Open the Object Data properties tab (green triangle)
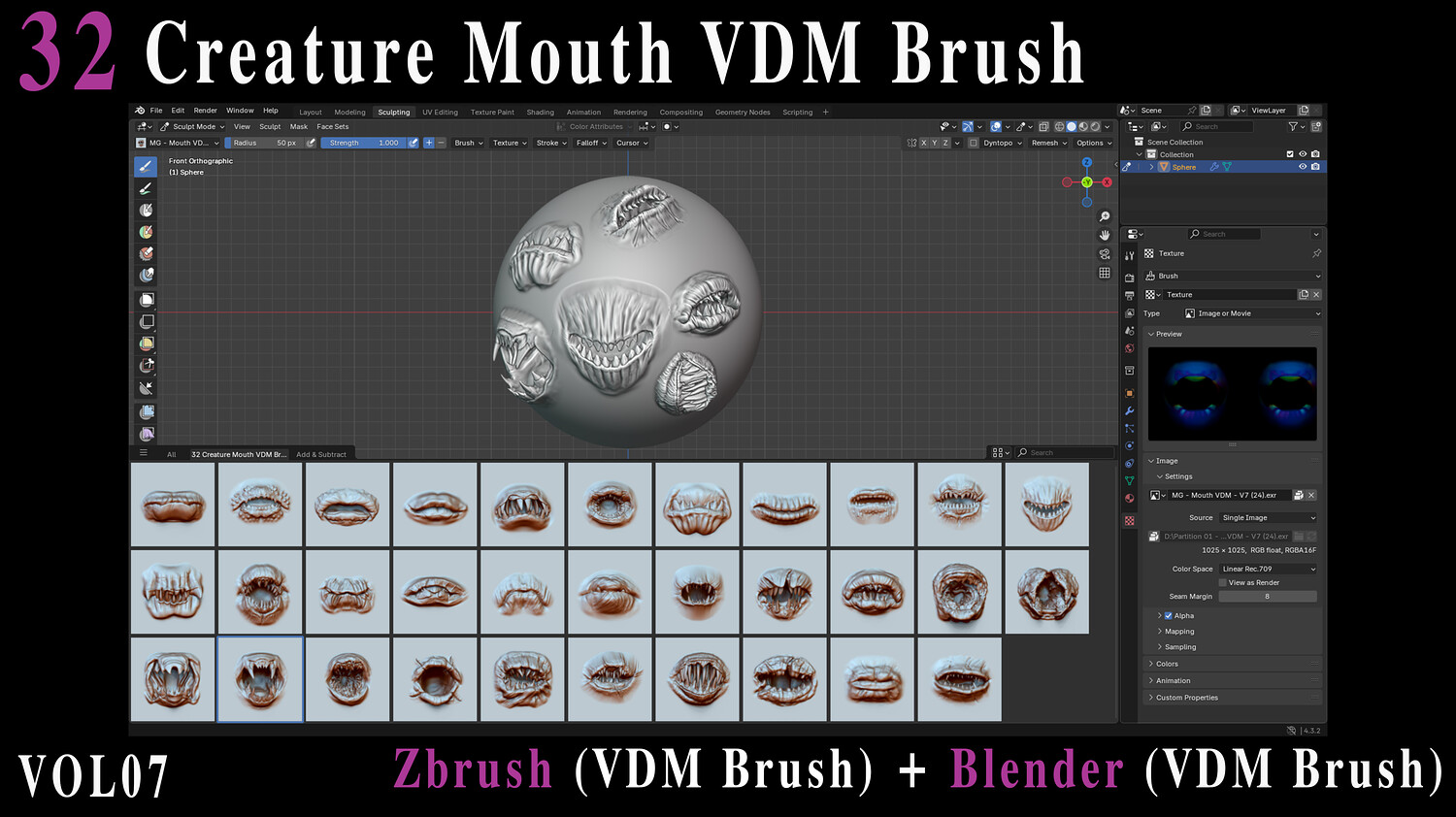The width and height of the screenshot is (1456, 817). point(1129,480)
